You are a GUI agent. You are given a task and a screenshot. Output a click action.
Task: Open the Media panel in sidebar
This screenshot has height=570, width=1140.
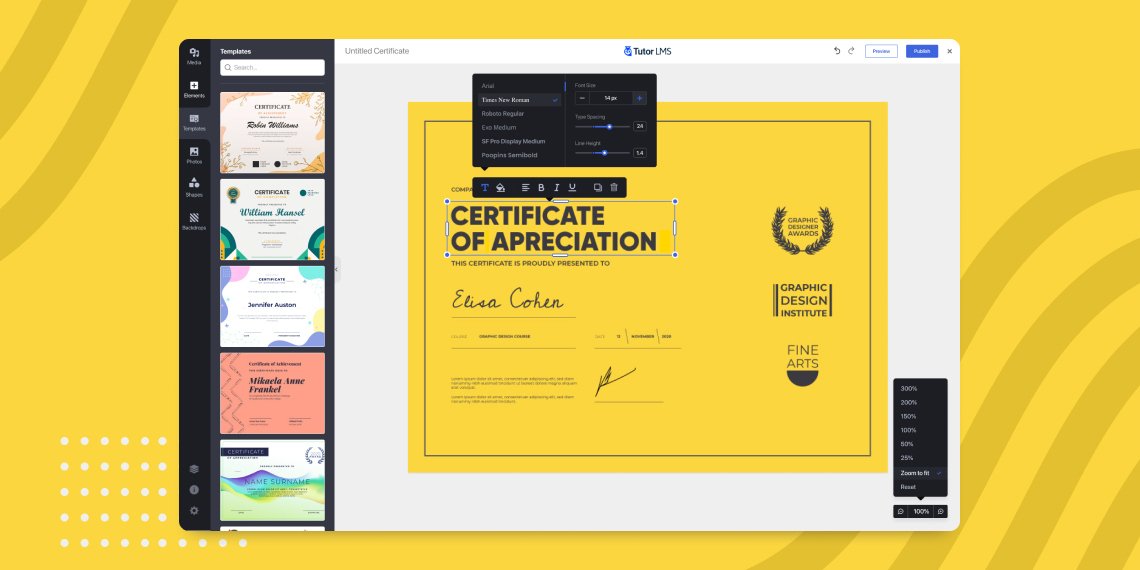point(194,56)
